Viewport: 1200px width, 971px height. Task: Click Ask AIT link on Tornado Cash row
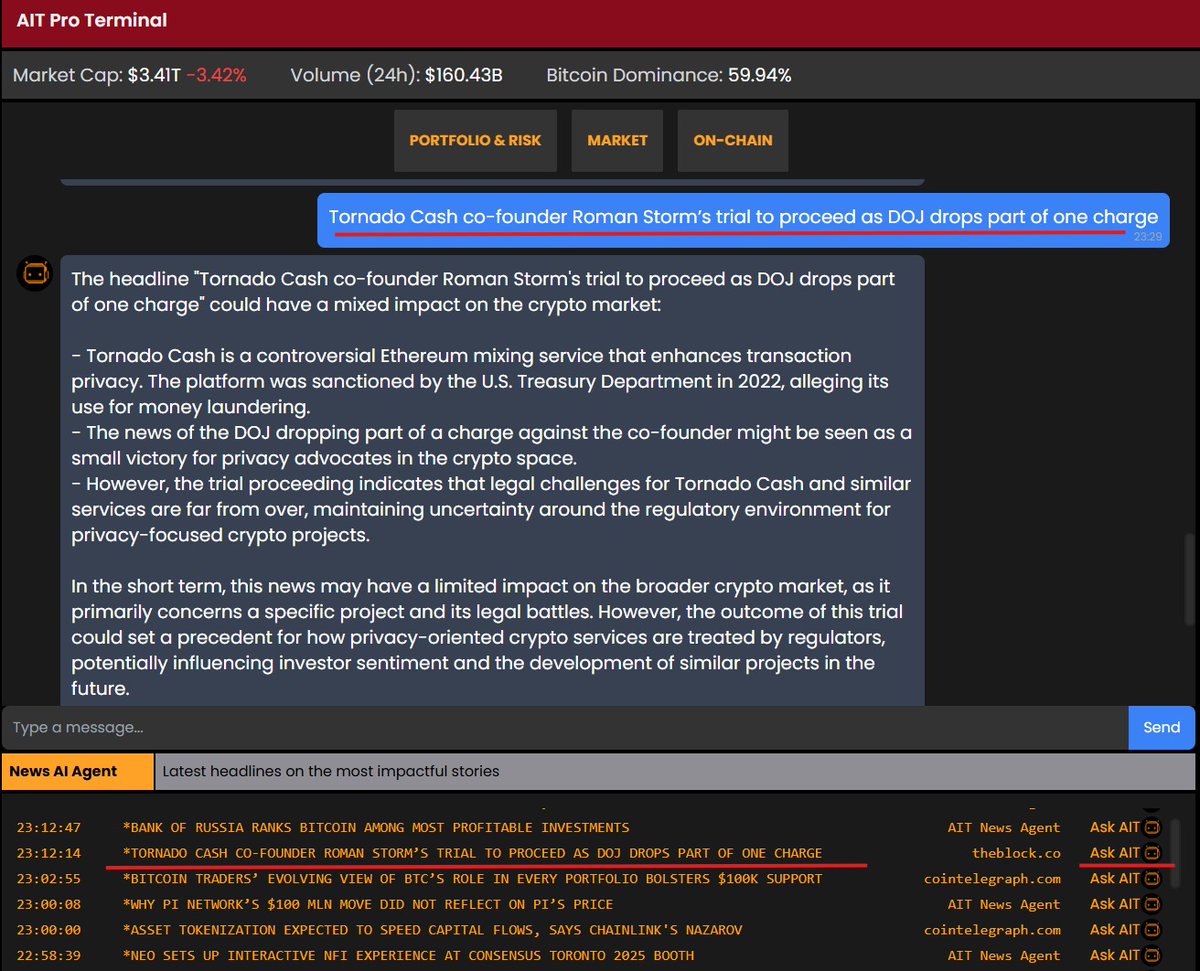click(x=1115, y=853)
